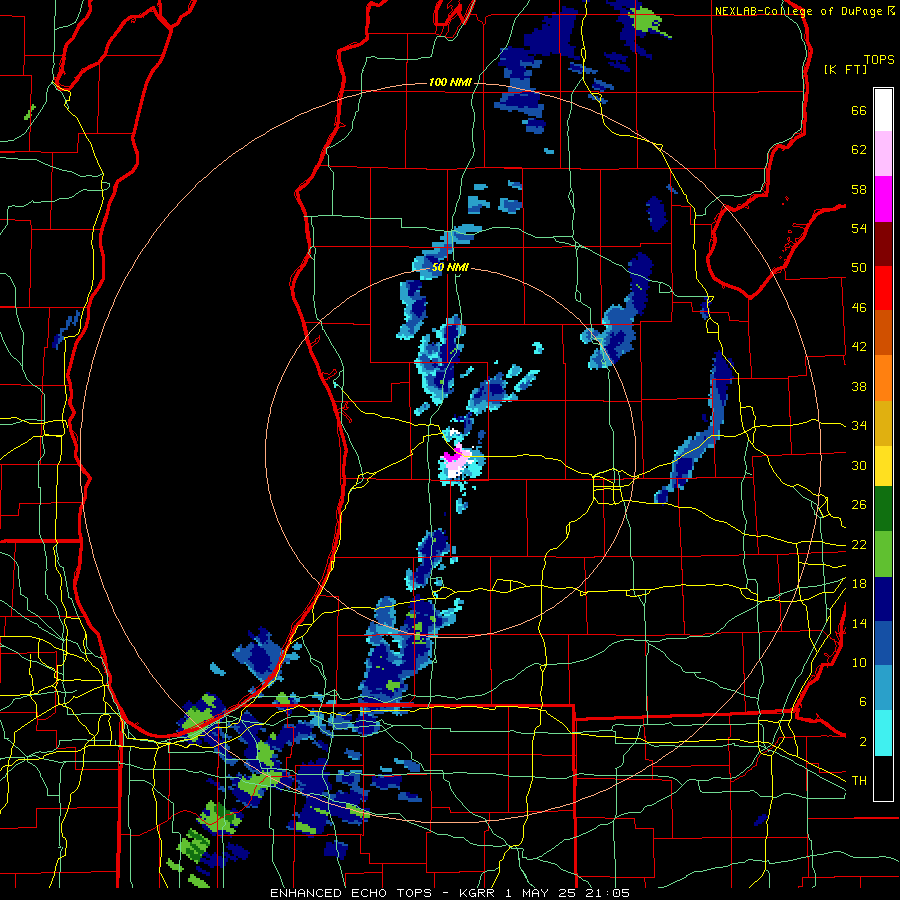
Task: Click the '50 NMI' range ring label
Action: [x=450, y=268]
